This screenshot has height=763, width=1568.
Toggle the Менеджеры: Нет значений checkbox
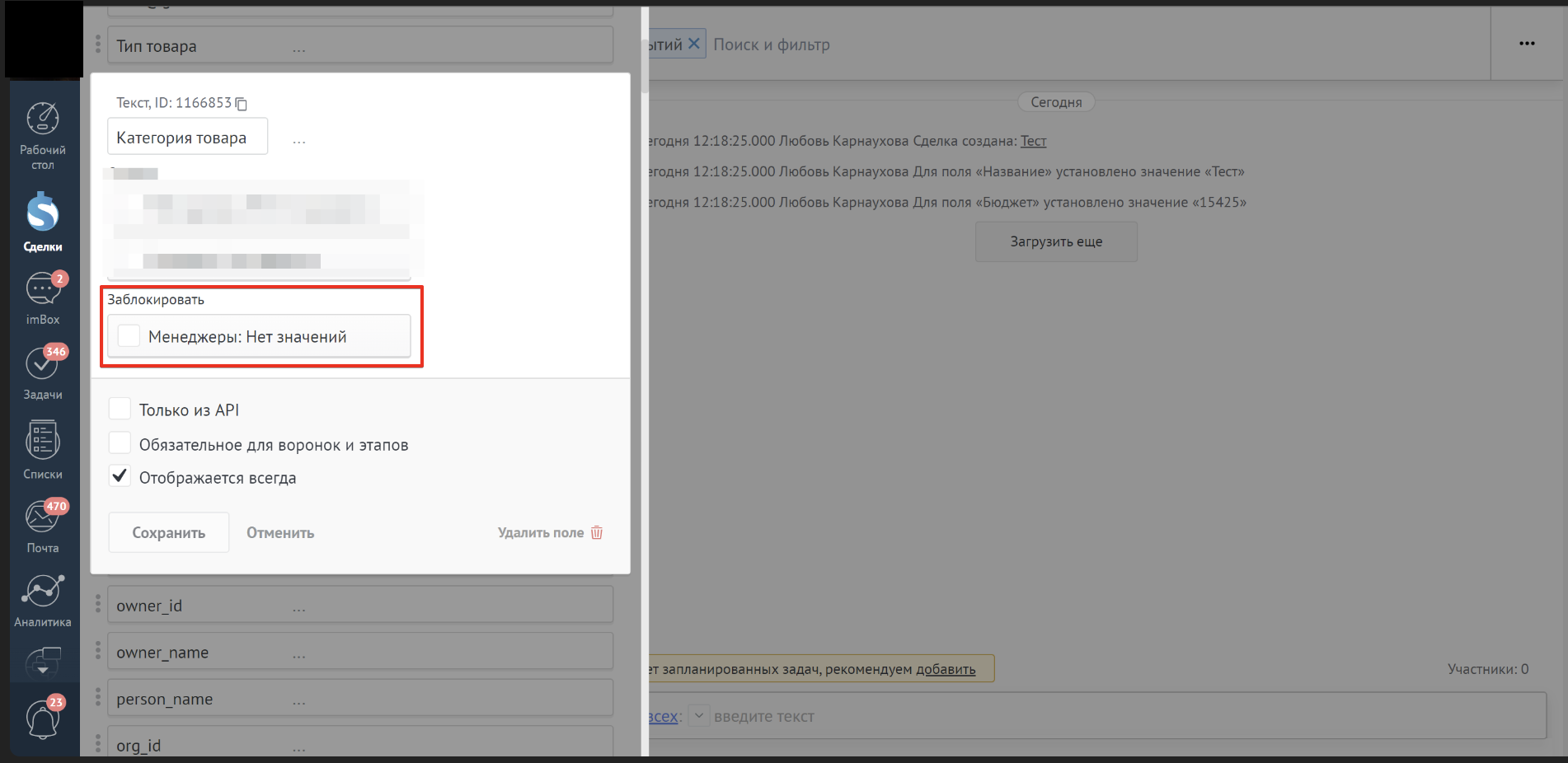pyautogui.click(x=129, y=335)
